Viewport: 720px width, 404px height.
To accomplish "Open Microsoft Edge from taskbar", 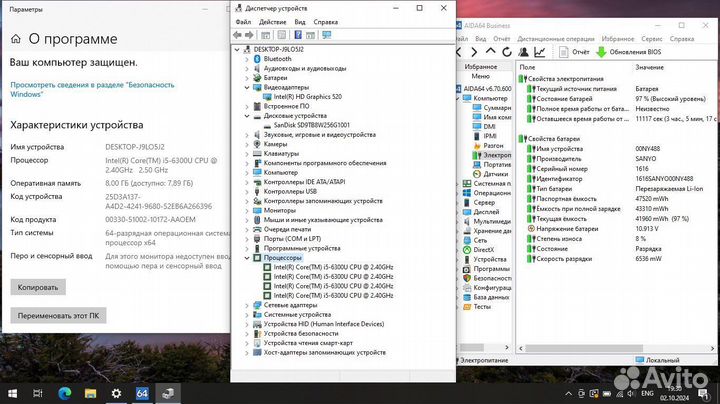I will [65, 393].
